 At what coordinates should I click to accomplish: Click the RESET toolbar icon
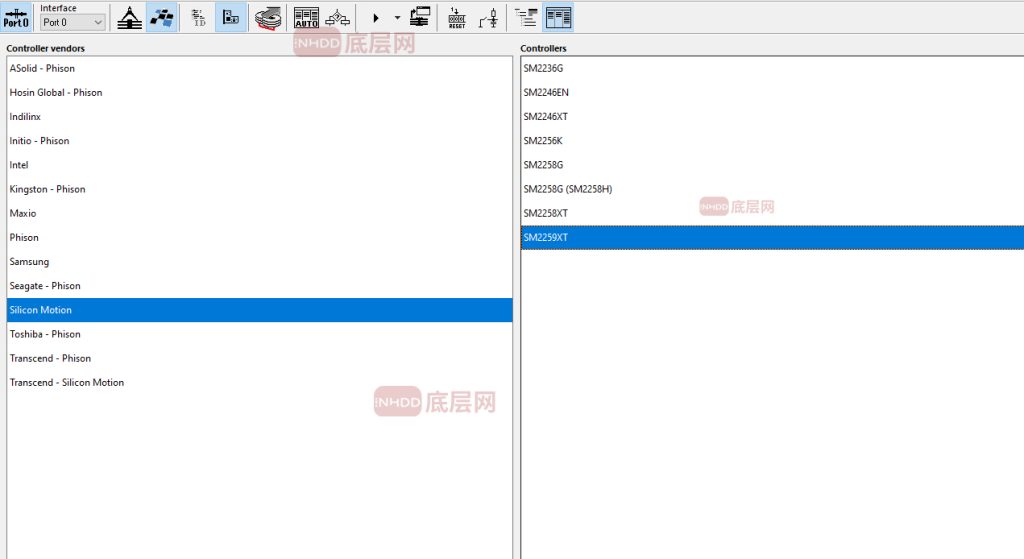456,17
